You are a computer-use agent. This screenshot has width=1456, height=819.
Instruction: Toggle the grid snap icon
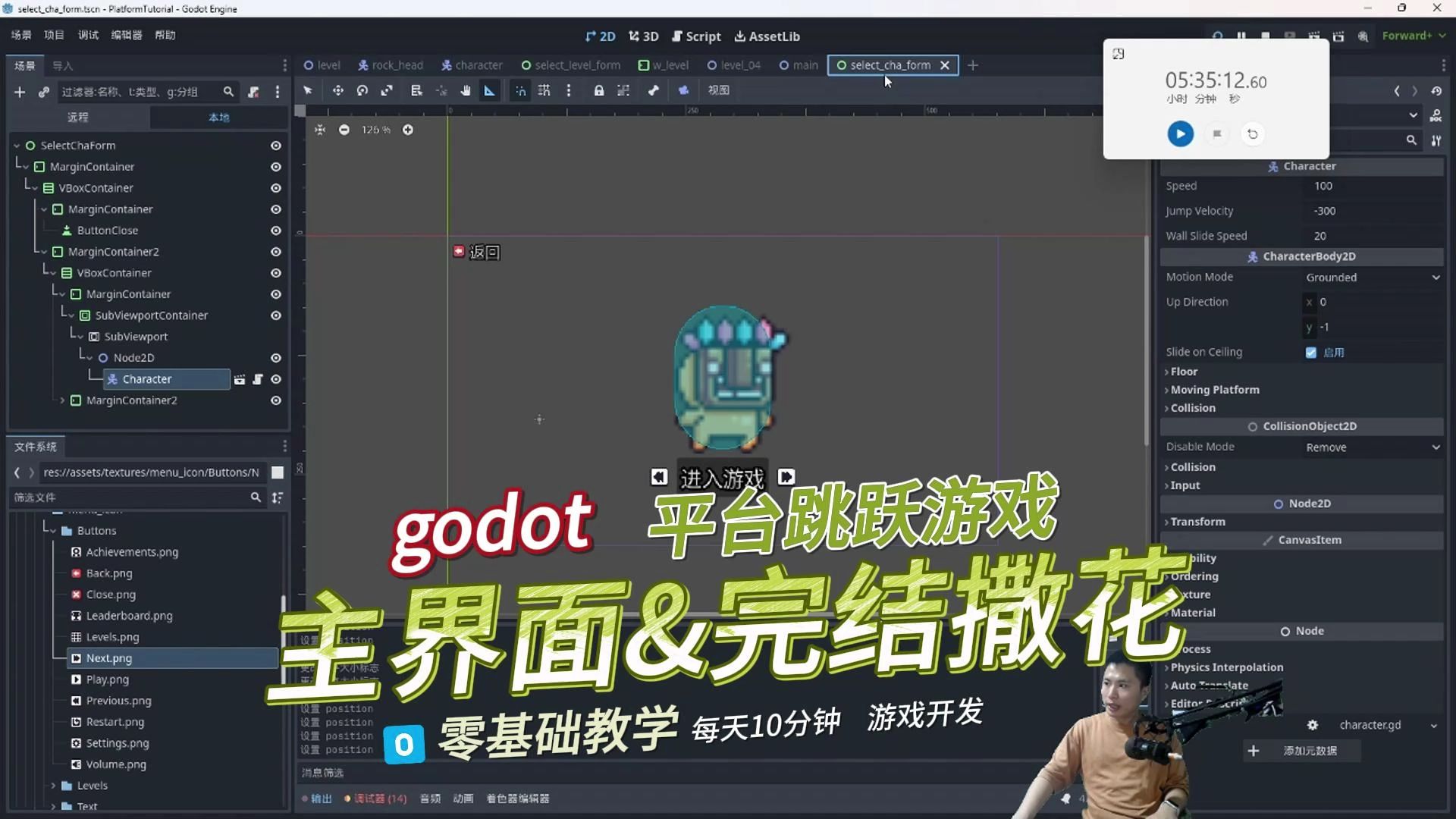click(x=544, y=90)
